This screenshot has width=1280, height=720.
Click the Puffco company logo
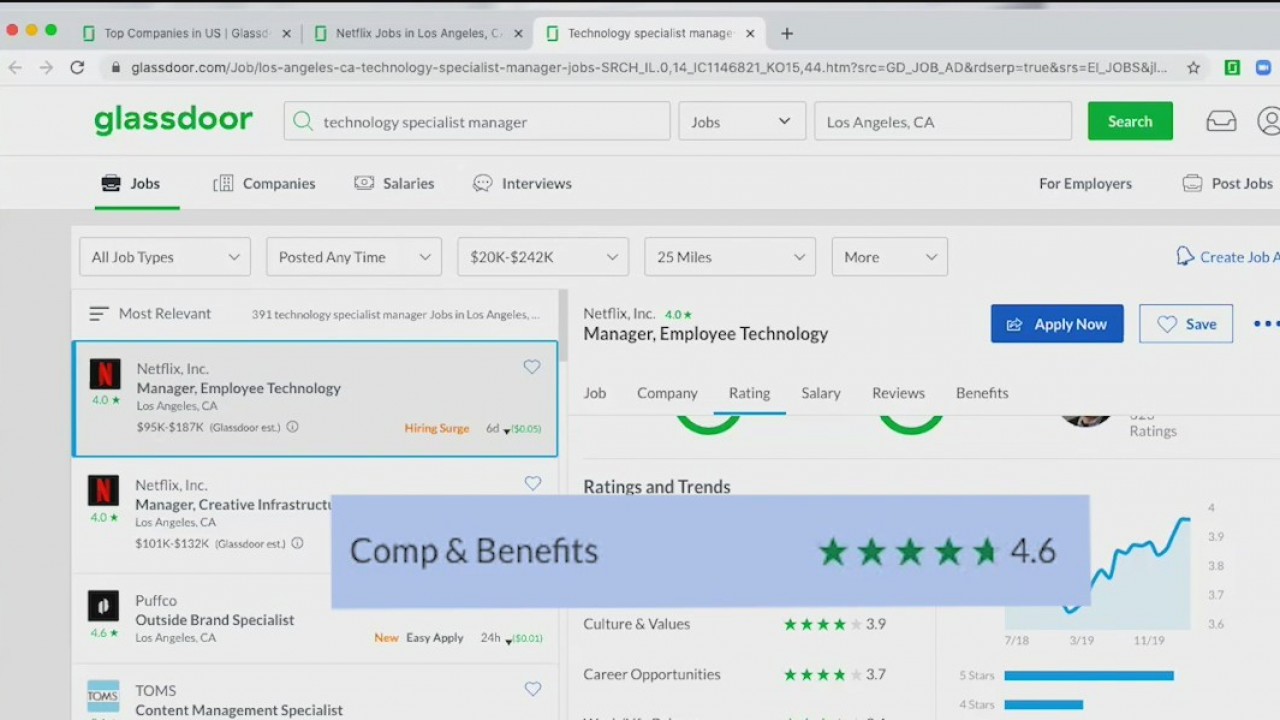click(x=103, y=605)
